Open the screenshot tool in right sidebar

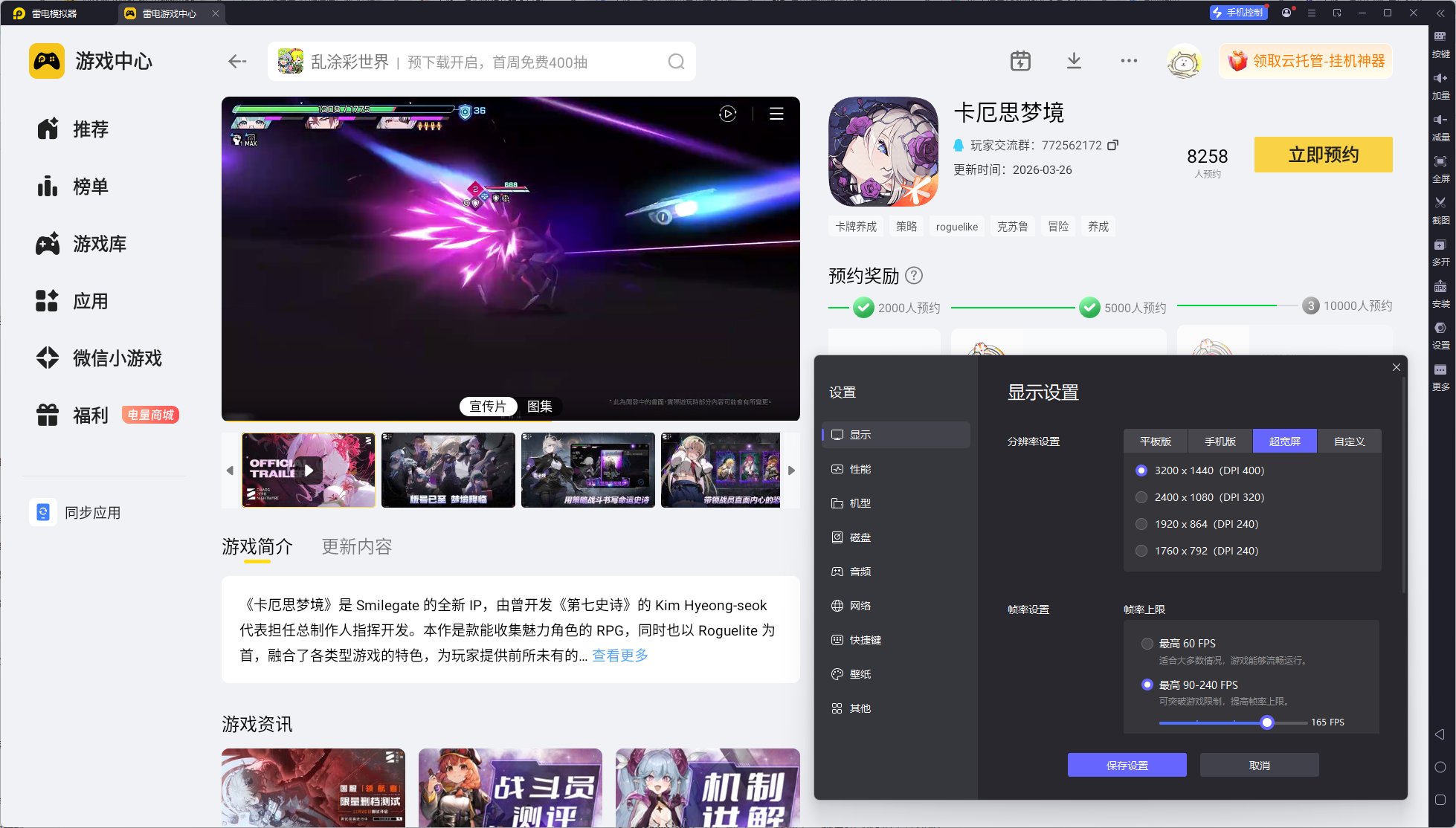pyautogui.click(x=1440, y=208)
